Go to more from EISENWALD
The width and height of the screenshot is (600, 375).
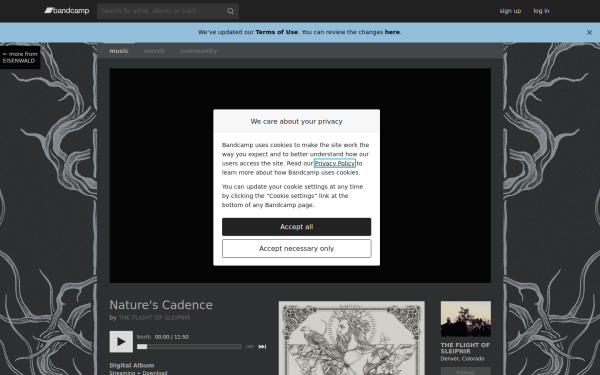pos(20,57)
